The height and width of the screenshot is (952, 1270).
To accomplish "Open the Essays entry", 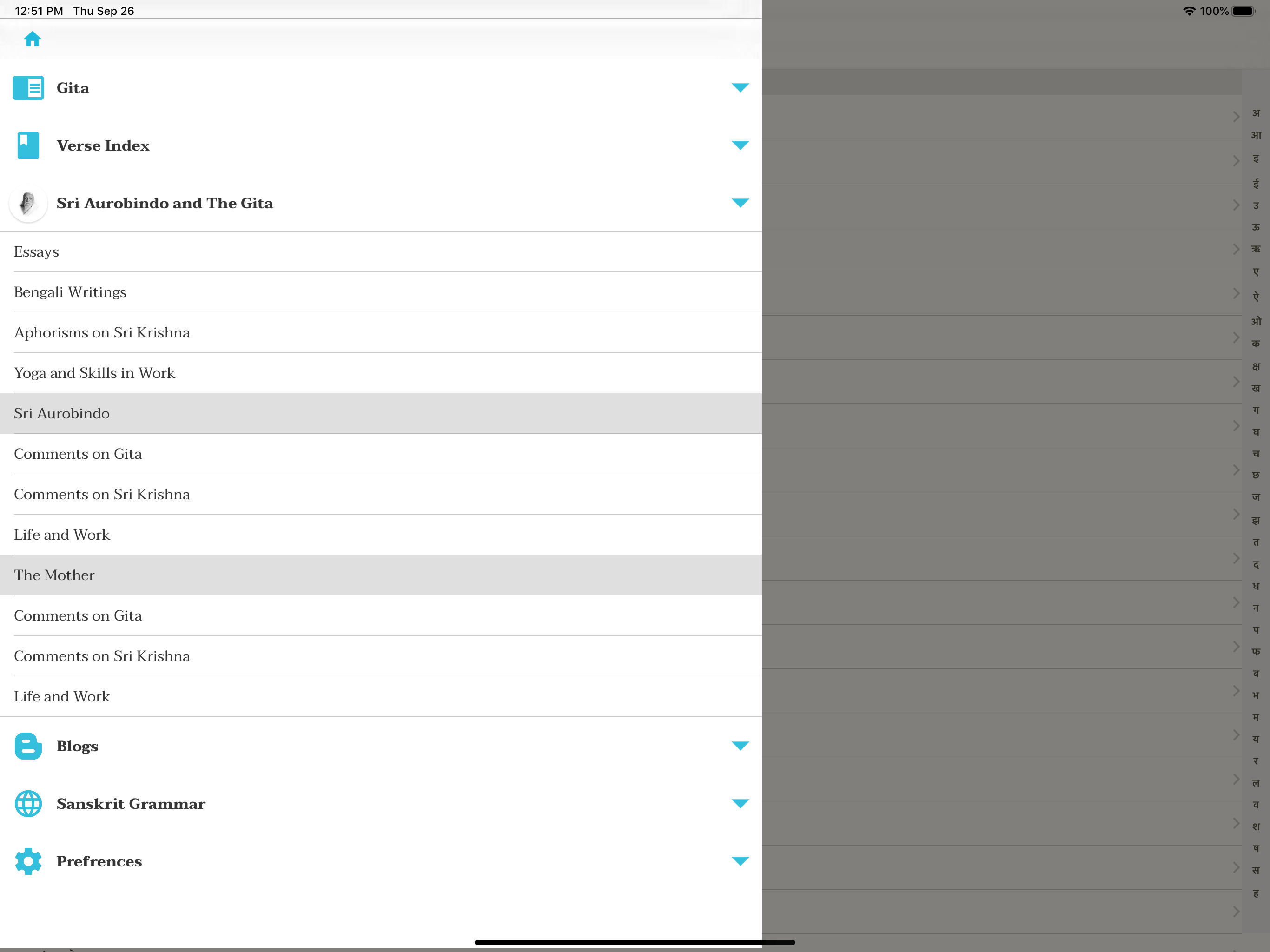I will point(381,252).
